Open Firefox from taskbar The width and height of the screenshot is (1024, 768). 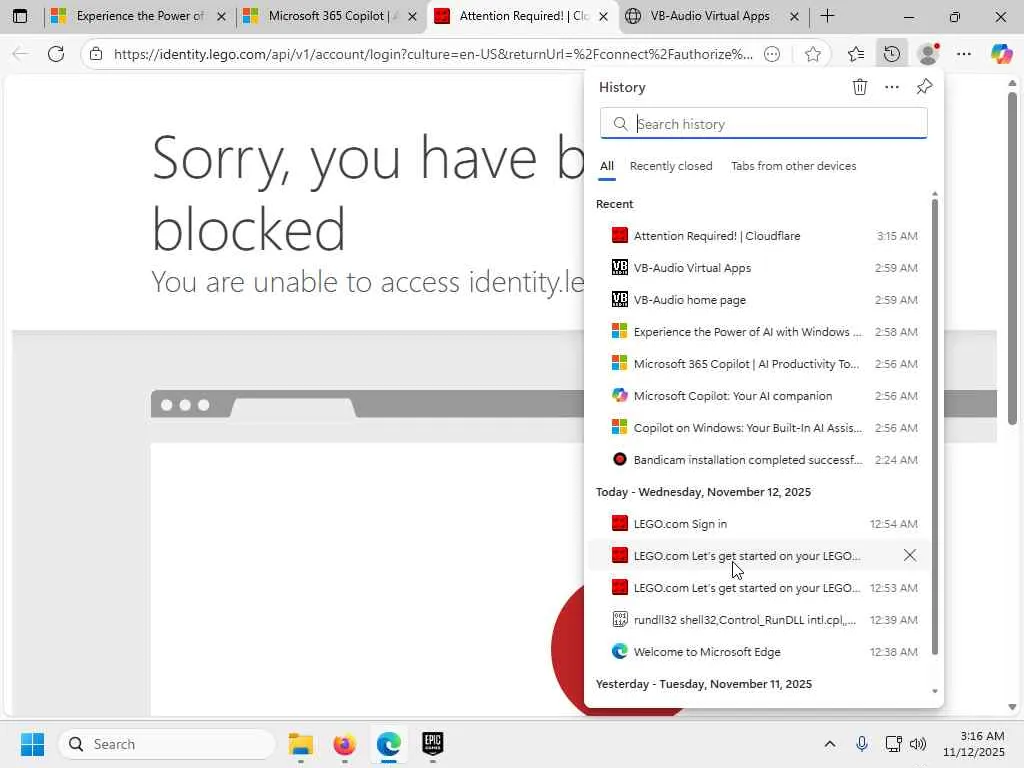pos(344,744)
